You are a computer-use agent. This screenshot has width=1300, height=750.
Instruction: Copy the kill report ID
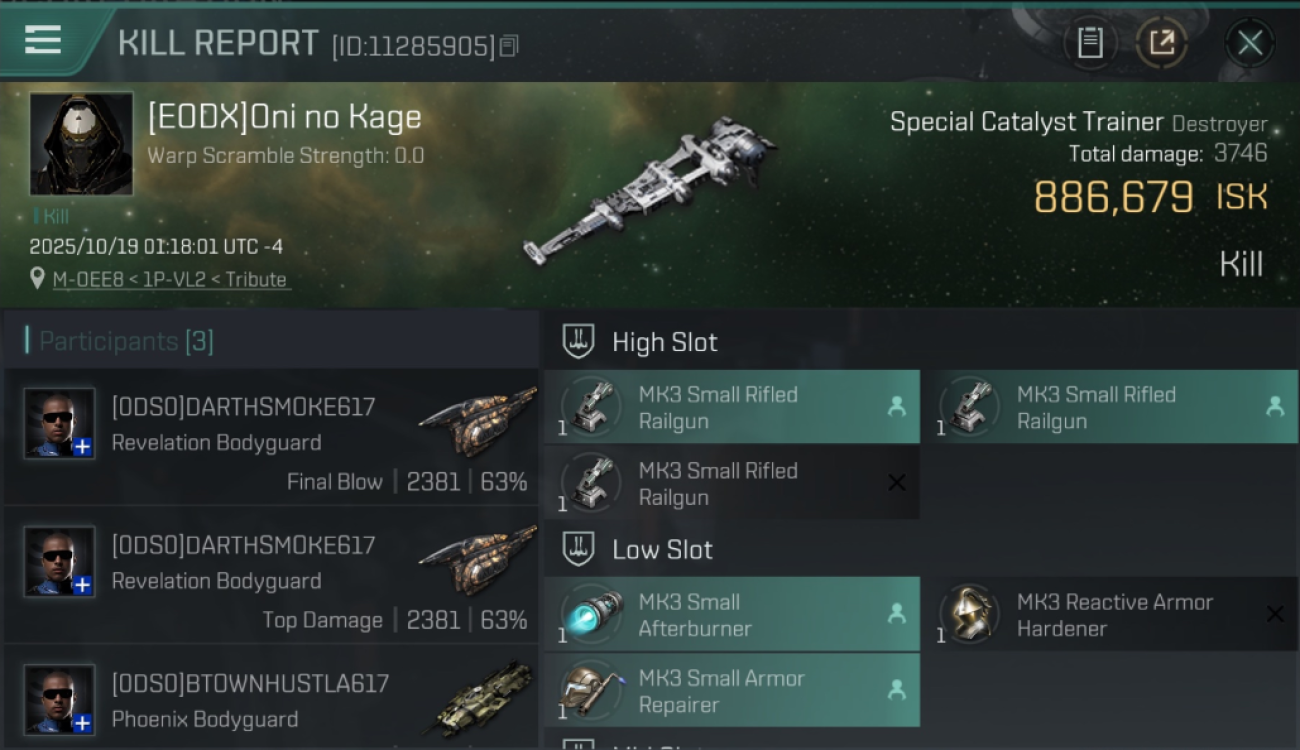pos(509,46)
